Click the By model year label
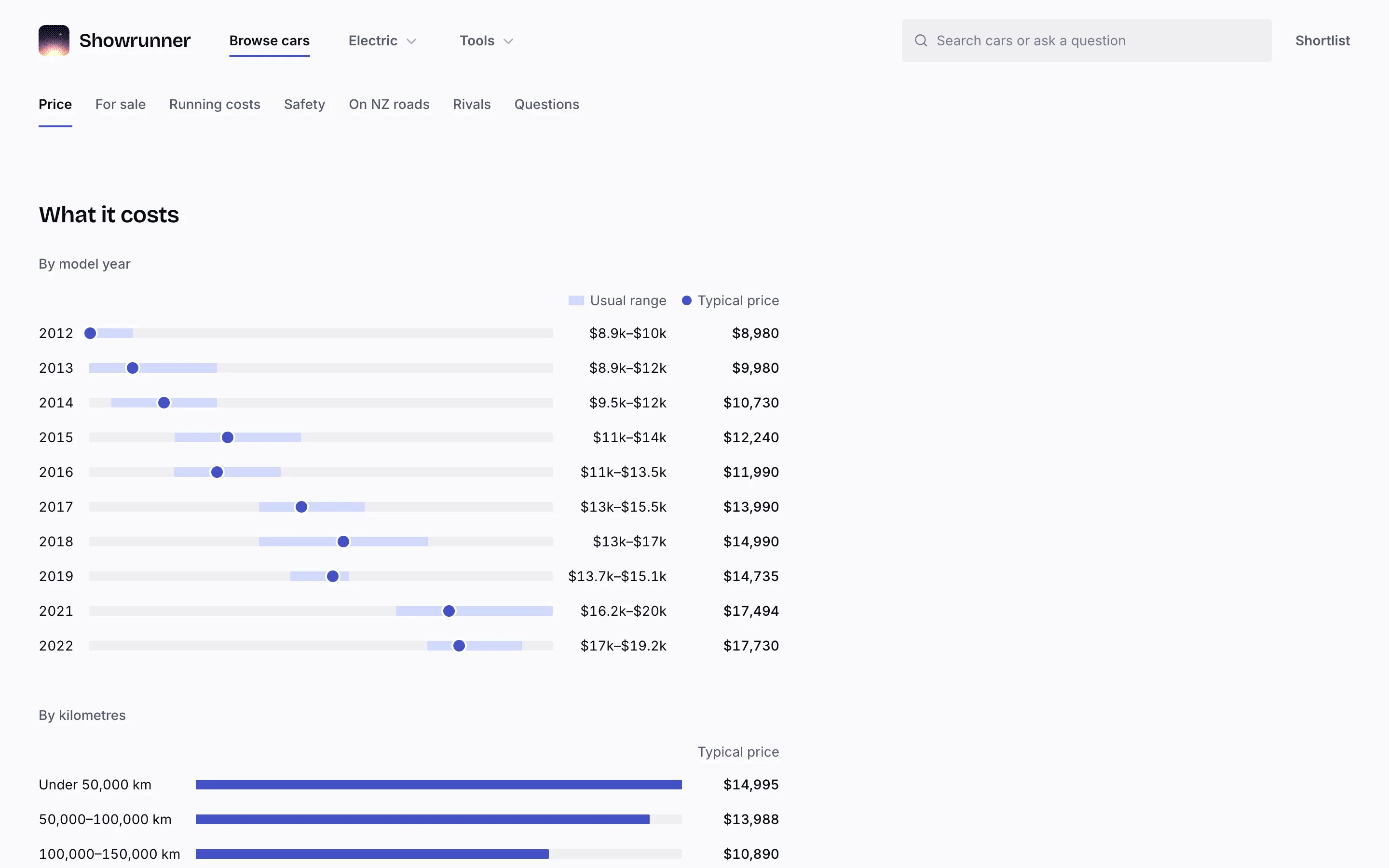Image resolution: width=1389 pixels, height=868 pixels. point(84,264)
